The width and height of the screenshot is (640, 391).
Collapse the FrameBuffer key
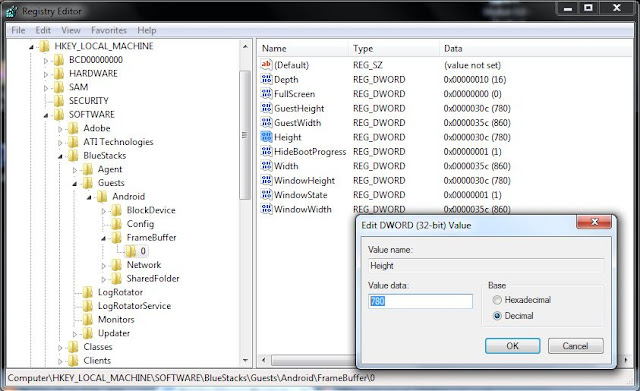(x=104, y=238)
